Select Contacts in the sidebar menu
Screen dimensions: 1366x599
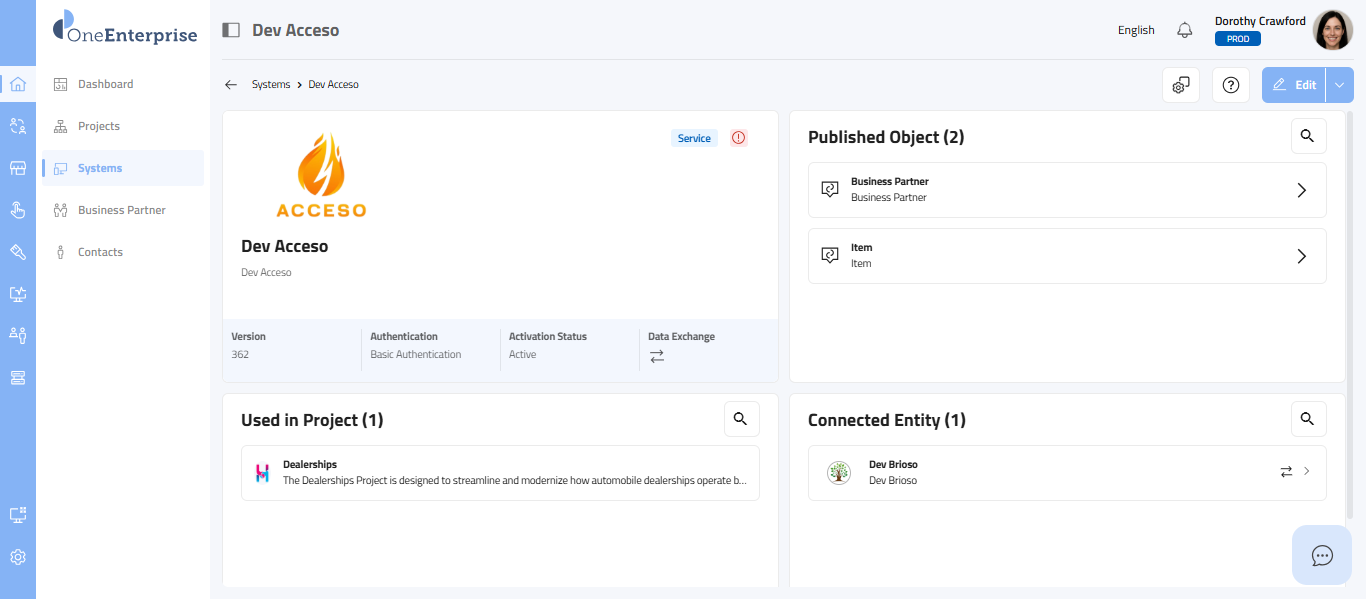pos(100,252)
